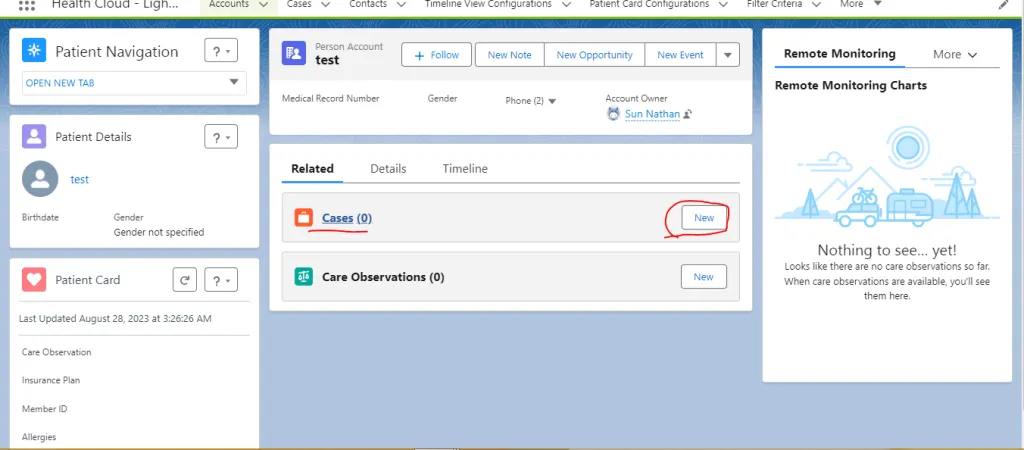The image size is (1024, 450).
Task: Expand the Phone (2) dropdown
Action: tap(552, 101)
